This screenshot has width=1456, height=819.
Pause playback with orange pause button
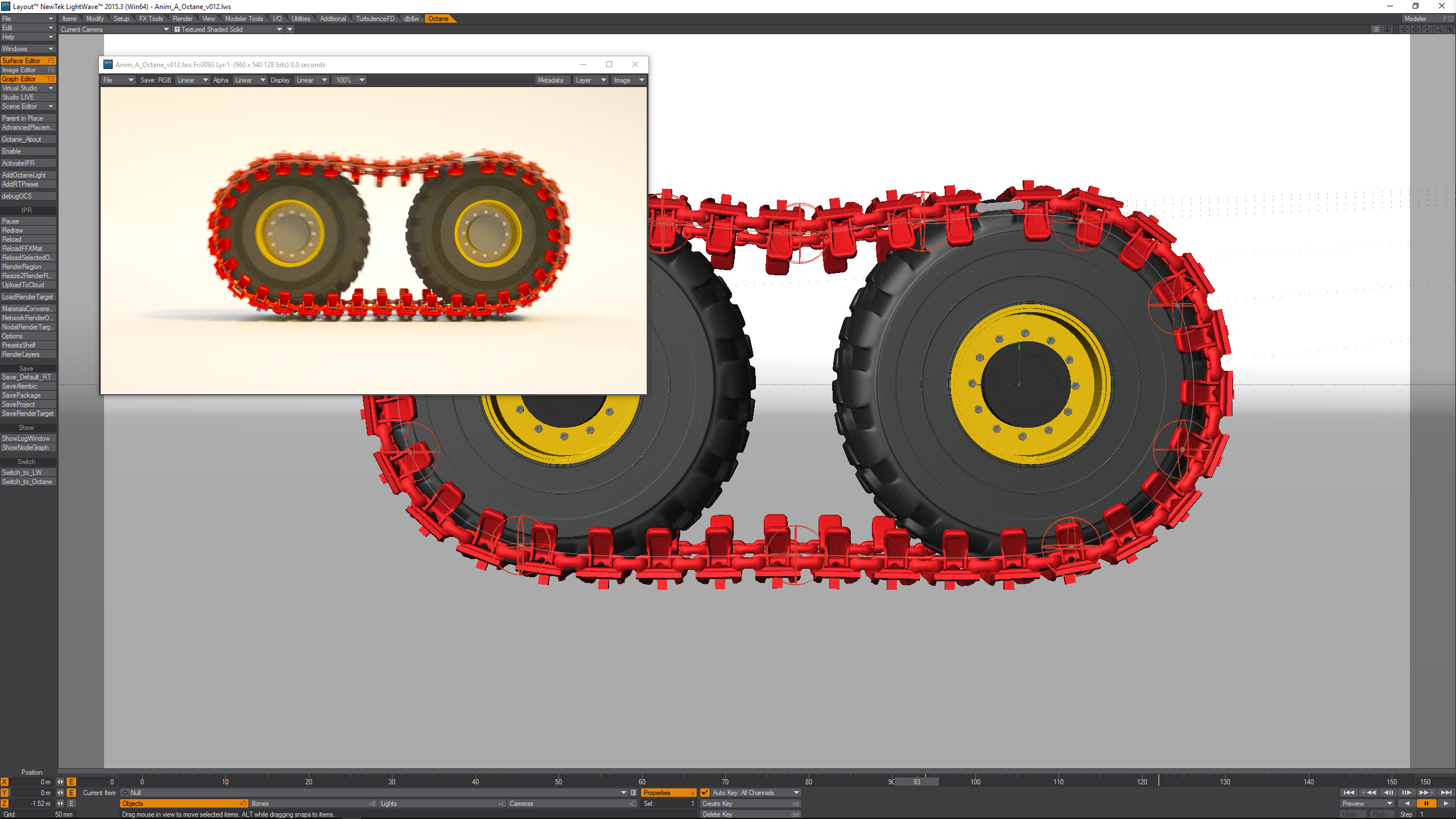(1426, 803)
